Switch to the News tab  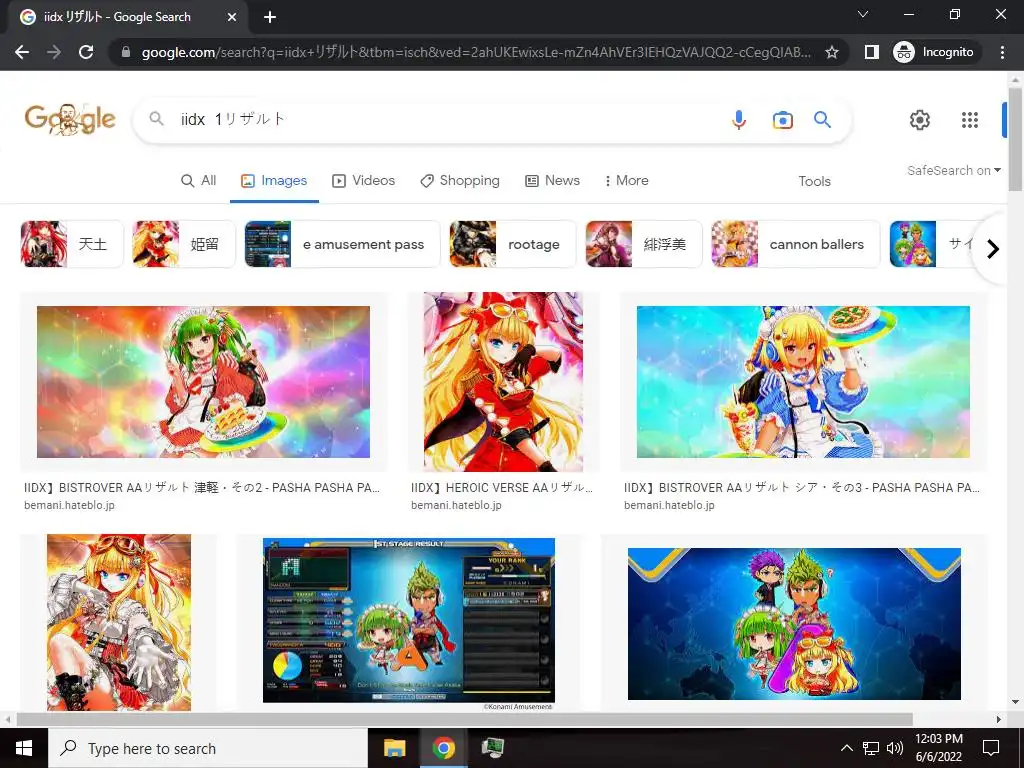point(552,181)
